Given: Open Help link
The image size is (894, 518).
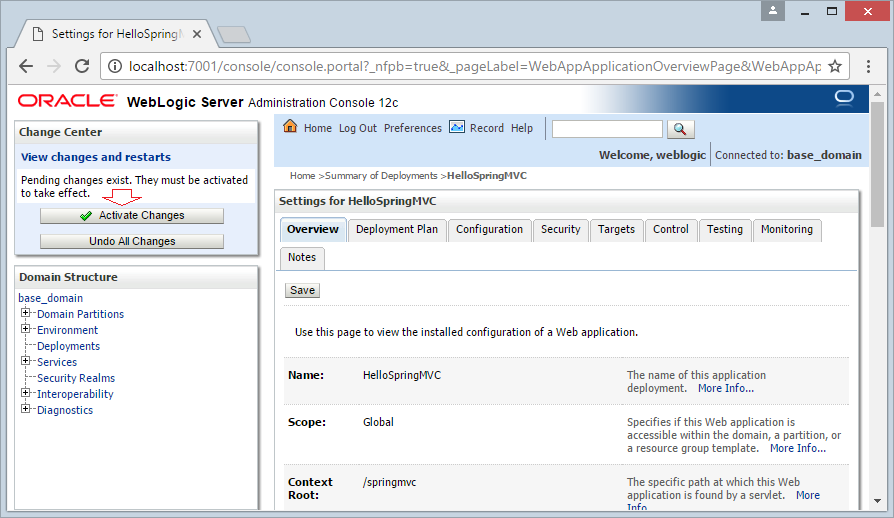Looking at the screenshot, I should point(522,129).
